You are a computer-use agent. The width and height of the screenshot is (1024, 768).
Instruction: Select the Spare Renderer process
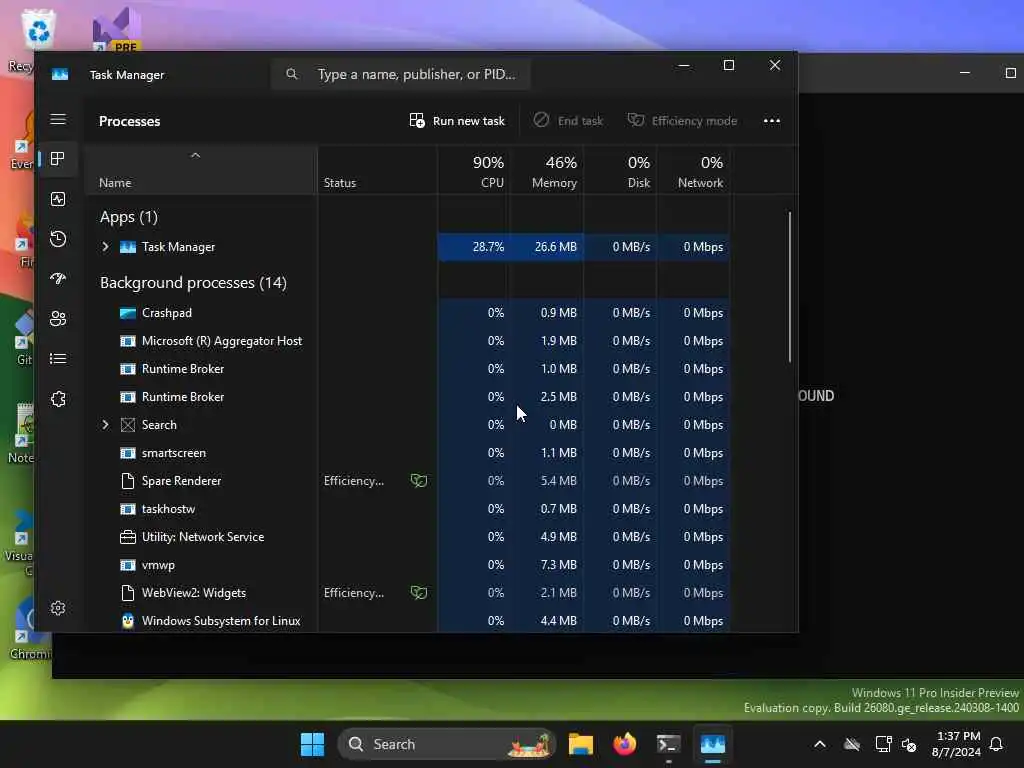[x=408, y=481]
